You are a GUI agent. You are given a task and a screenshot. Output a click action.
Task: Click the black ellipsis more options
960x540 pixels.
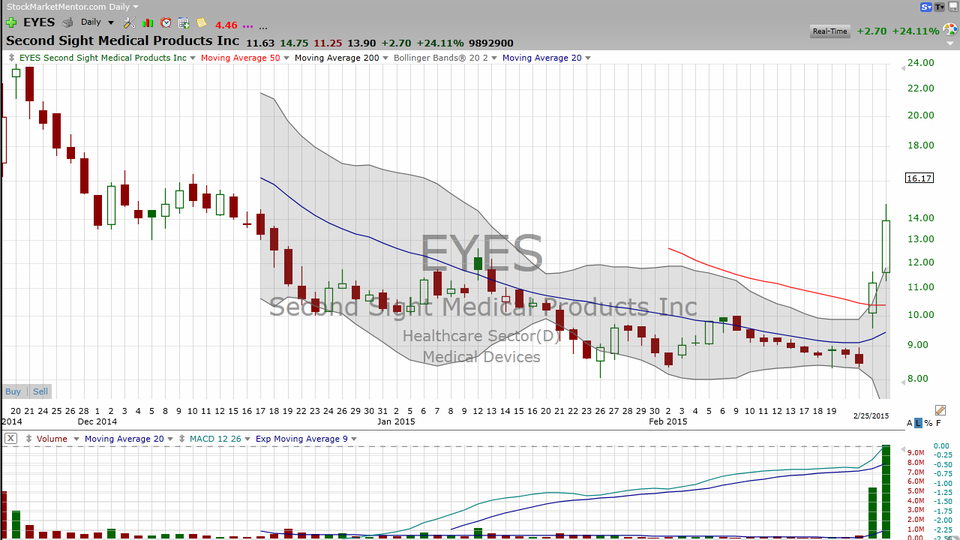[263, 28]
